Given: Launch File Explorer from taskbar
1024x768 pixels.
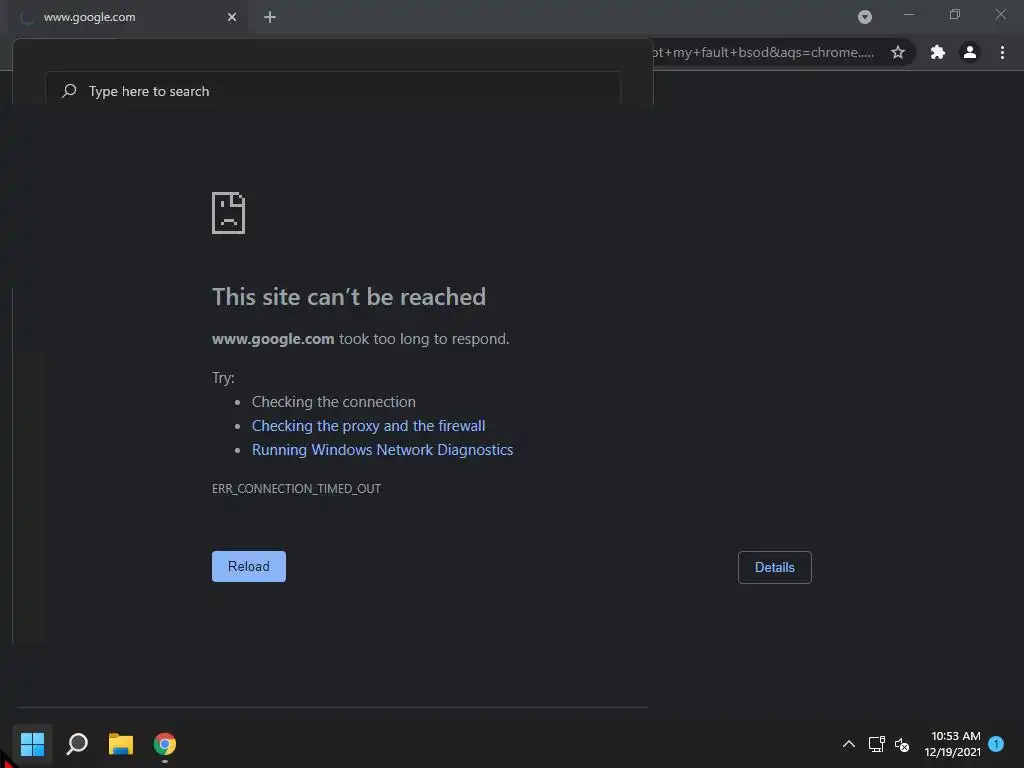Looking at the screenshot, I should 121,744.
